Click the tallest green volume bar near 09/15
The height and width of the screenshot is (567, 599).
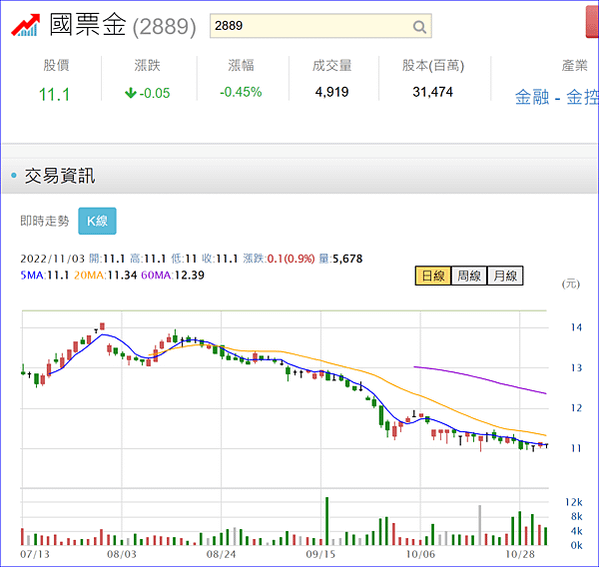tap(327, 521)
